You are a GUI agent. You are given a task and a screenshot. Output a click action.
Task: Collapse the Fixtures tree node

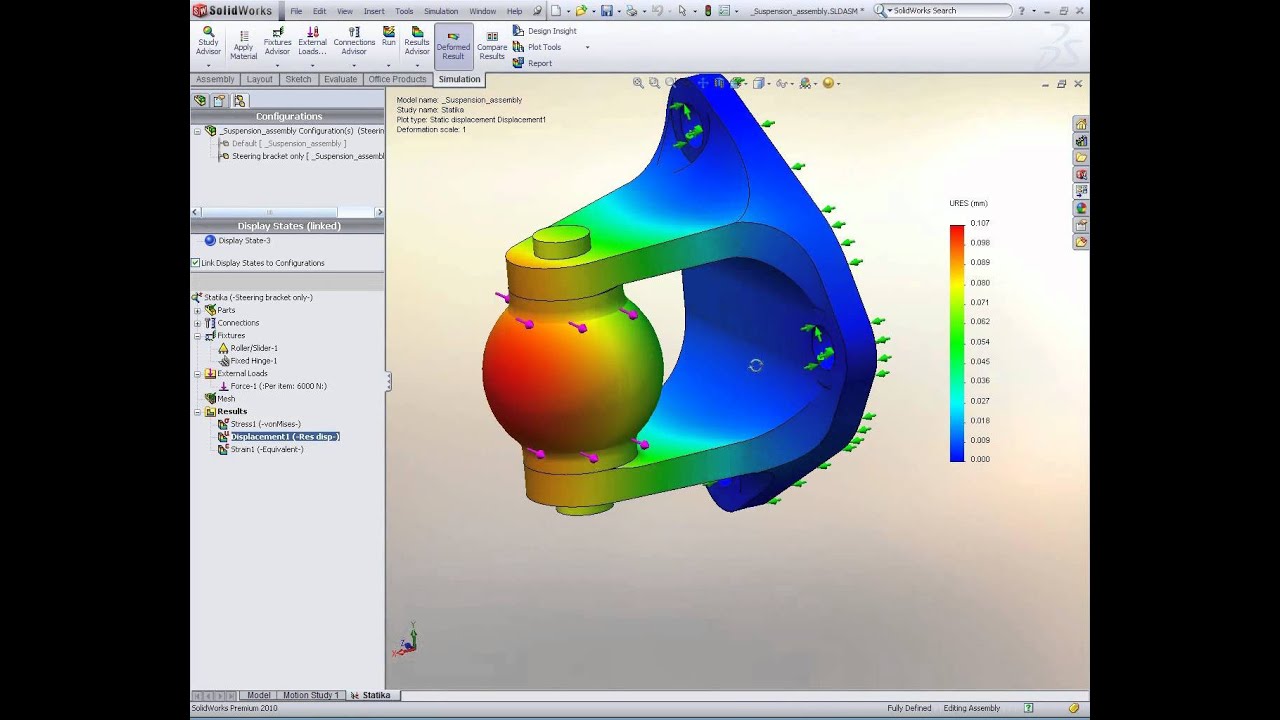pyautogui.click(x=197, y=336)
